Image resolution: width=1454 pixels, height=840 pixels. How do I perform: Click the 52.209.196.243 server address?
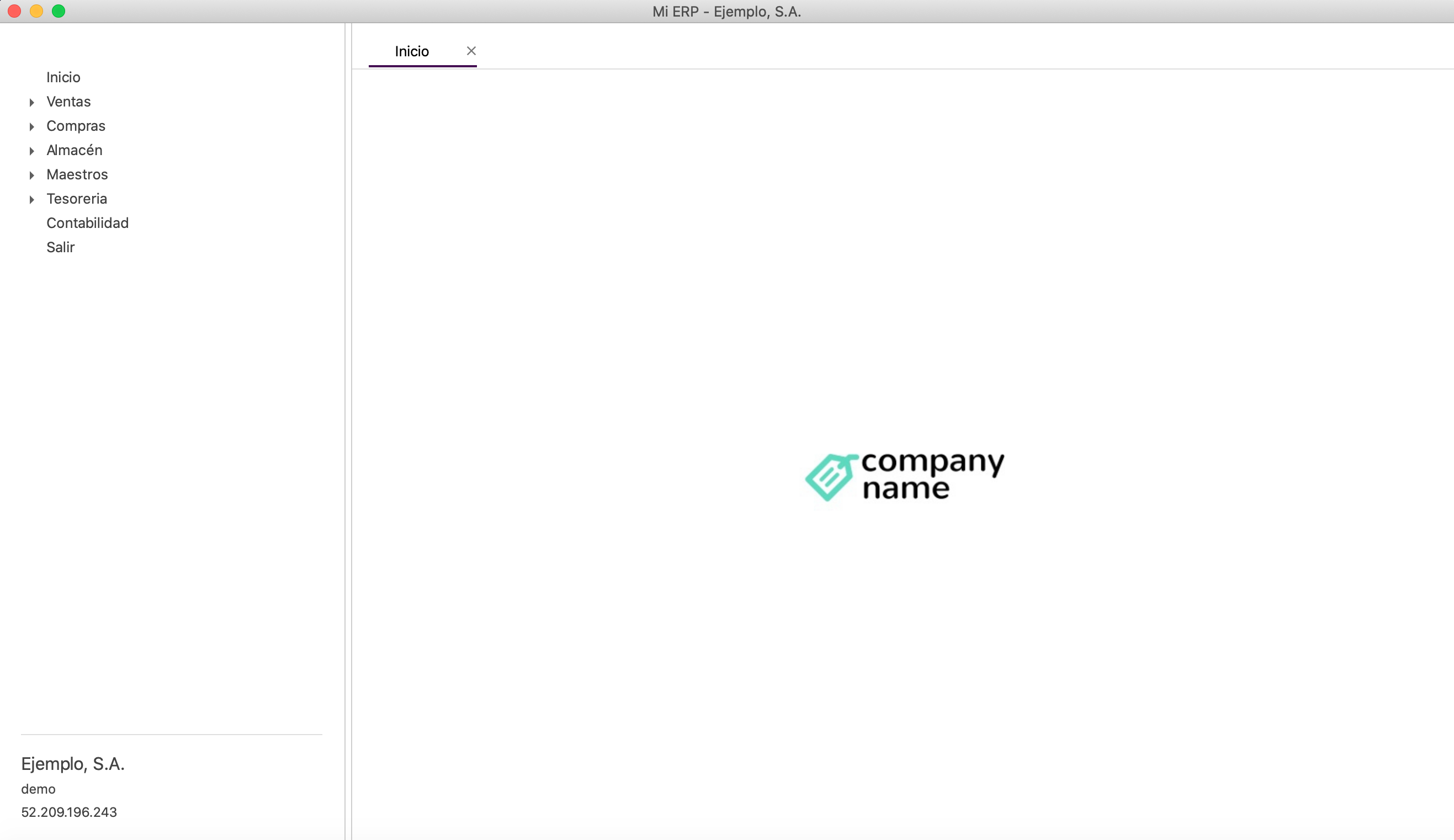tap(68, 812)
